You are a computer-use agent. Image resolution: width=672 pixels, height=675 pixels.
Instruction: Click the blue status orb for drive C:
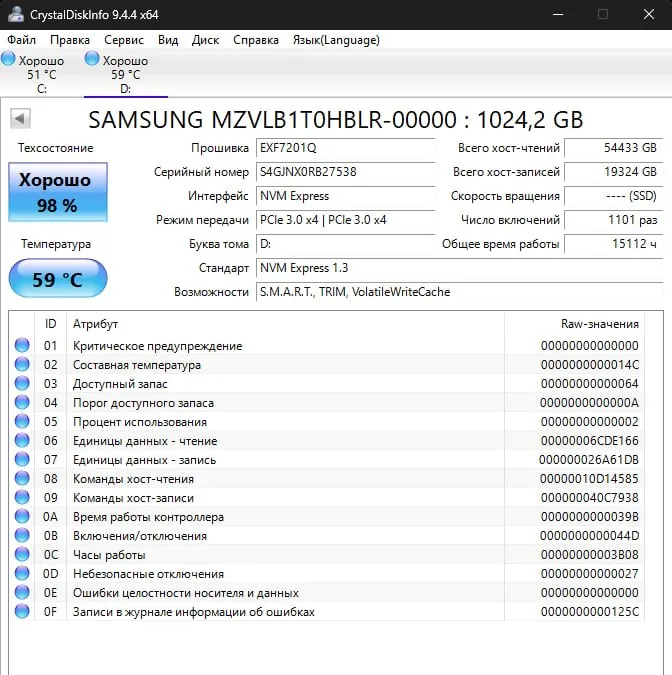click(x=8, y=59)
